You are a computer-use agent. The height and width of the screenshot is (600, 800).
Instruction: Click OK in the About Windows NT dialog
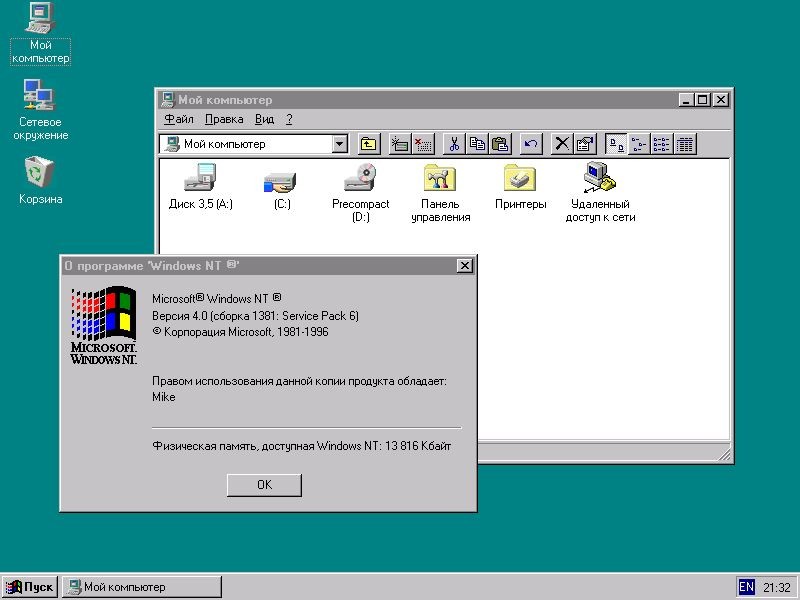coord(264,485)
